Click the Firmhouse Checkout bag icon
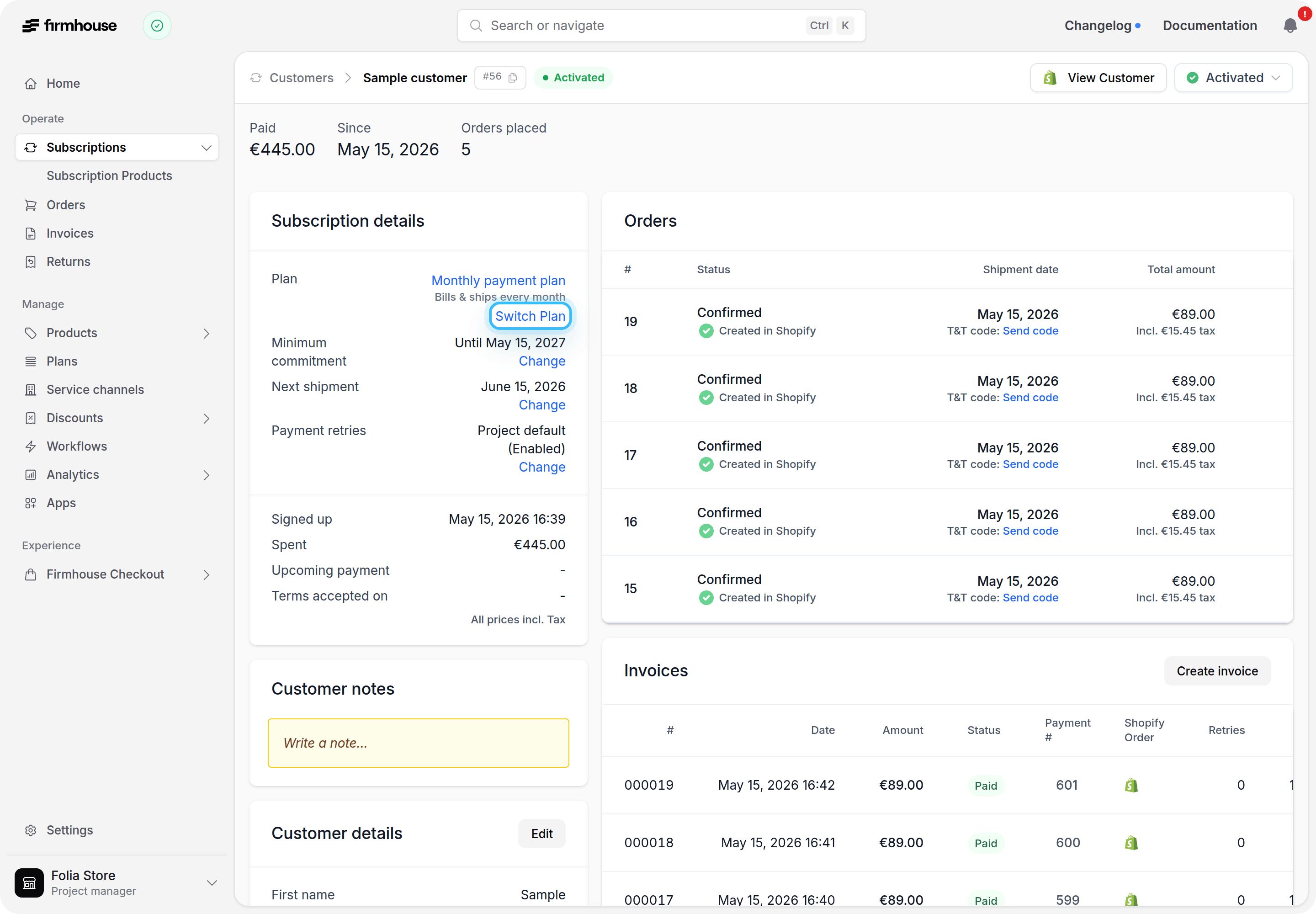The width and height of the screenshot is (1316, 914). tap(31, 574)
